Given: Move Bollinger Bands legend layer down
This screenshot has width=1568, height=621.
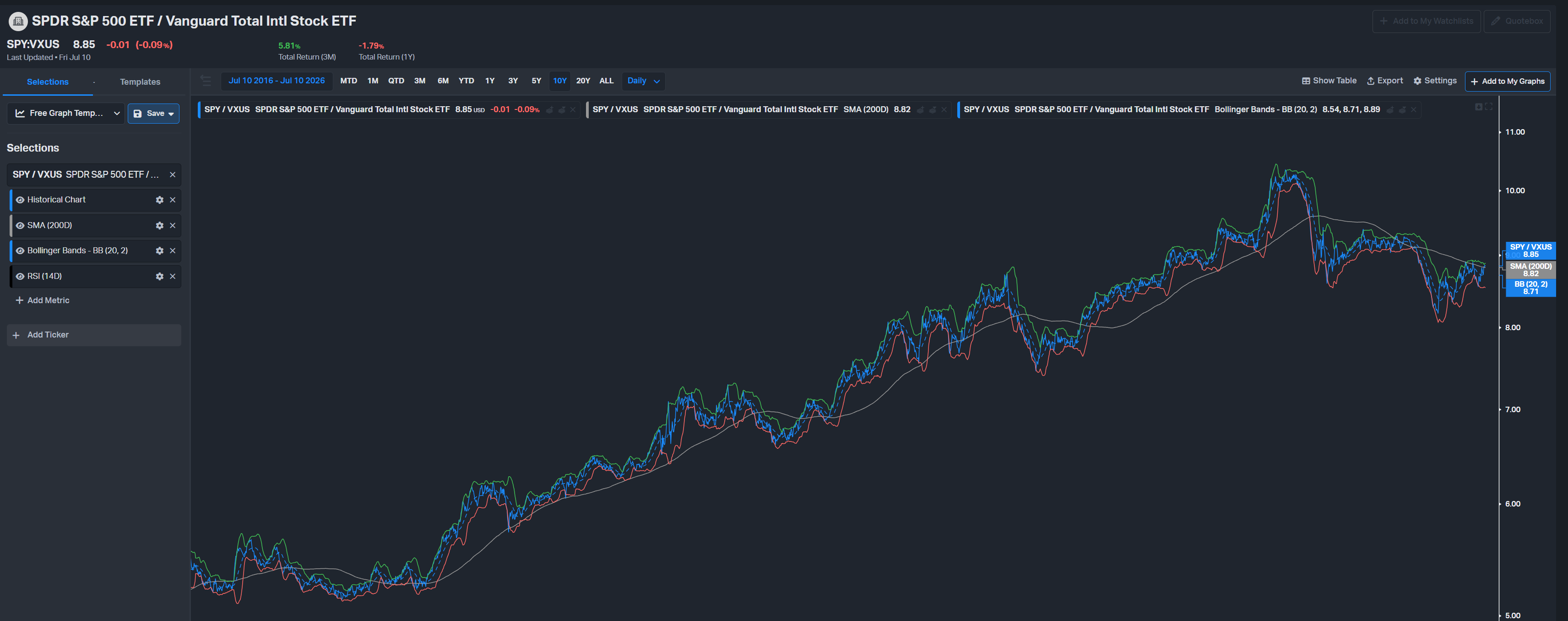Looking at the screenshot, I should click(x=1402, y=110).
